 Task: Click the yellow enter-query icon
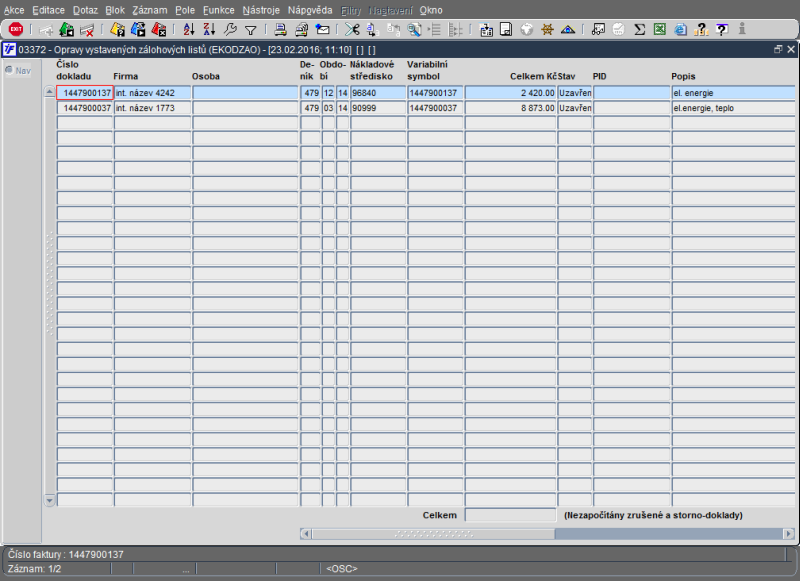click(x=117, y=30)
